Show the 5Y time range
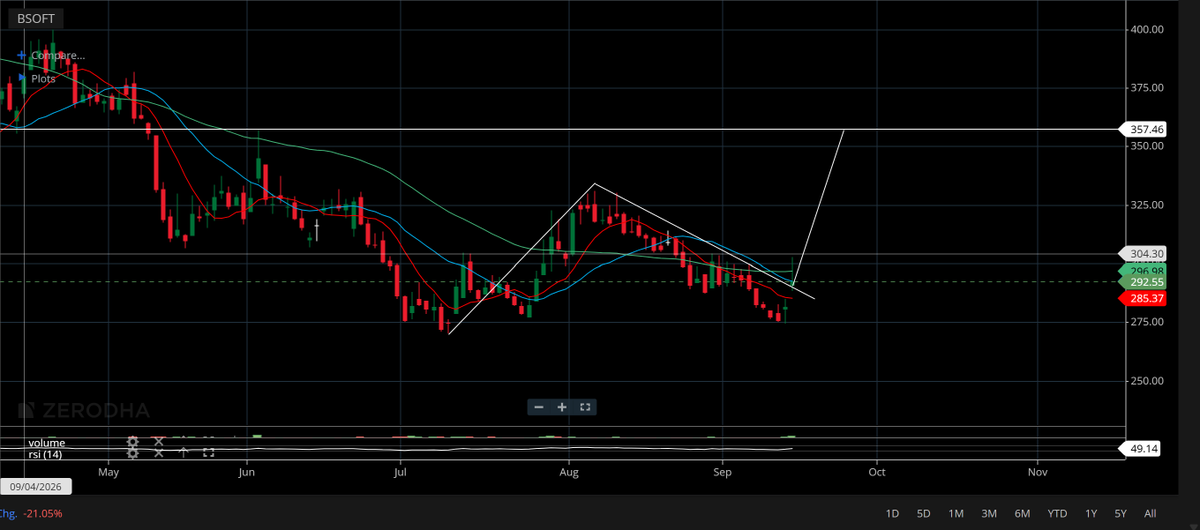 pyautogui.click(x=1122, y=513)
